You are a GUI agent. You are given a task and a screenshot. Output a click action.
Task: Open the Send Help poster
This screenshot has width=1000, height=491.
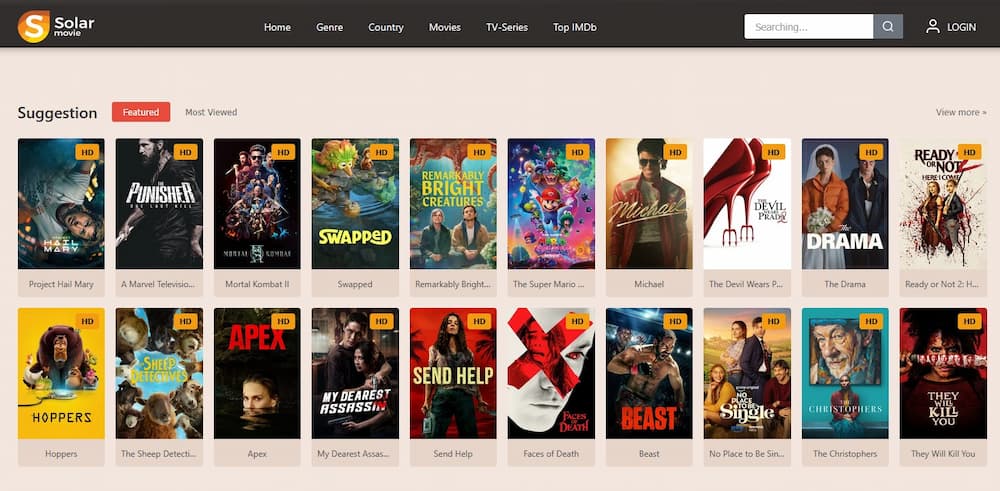click(453, 373)
